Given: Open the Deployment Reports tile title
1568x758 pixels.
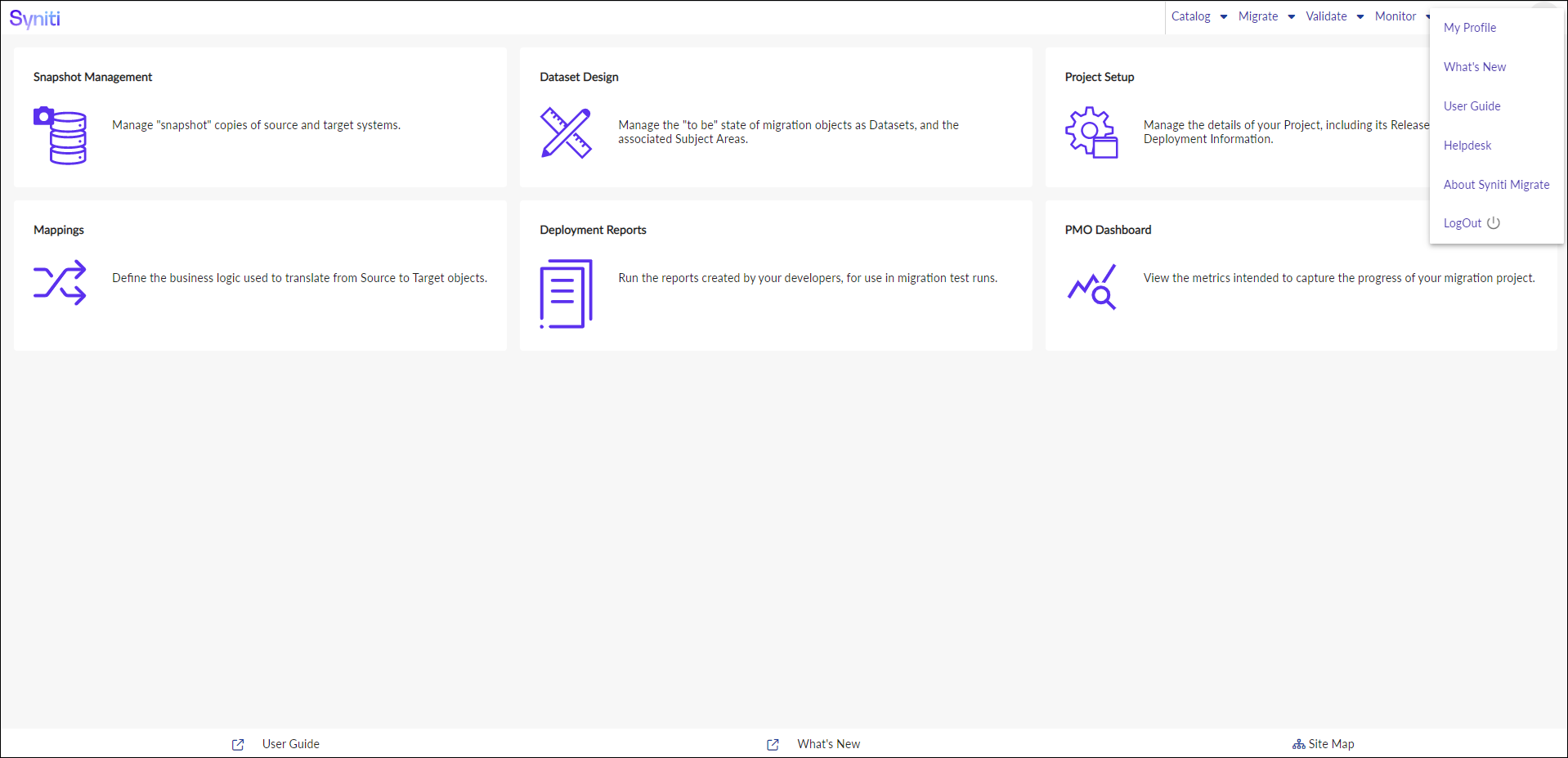Looking at the screenshot, I should [593, 230].
